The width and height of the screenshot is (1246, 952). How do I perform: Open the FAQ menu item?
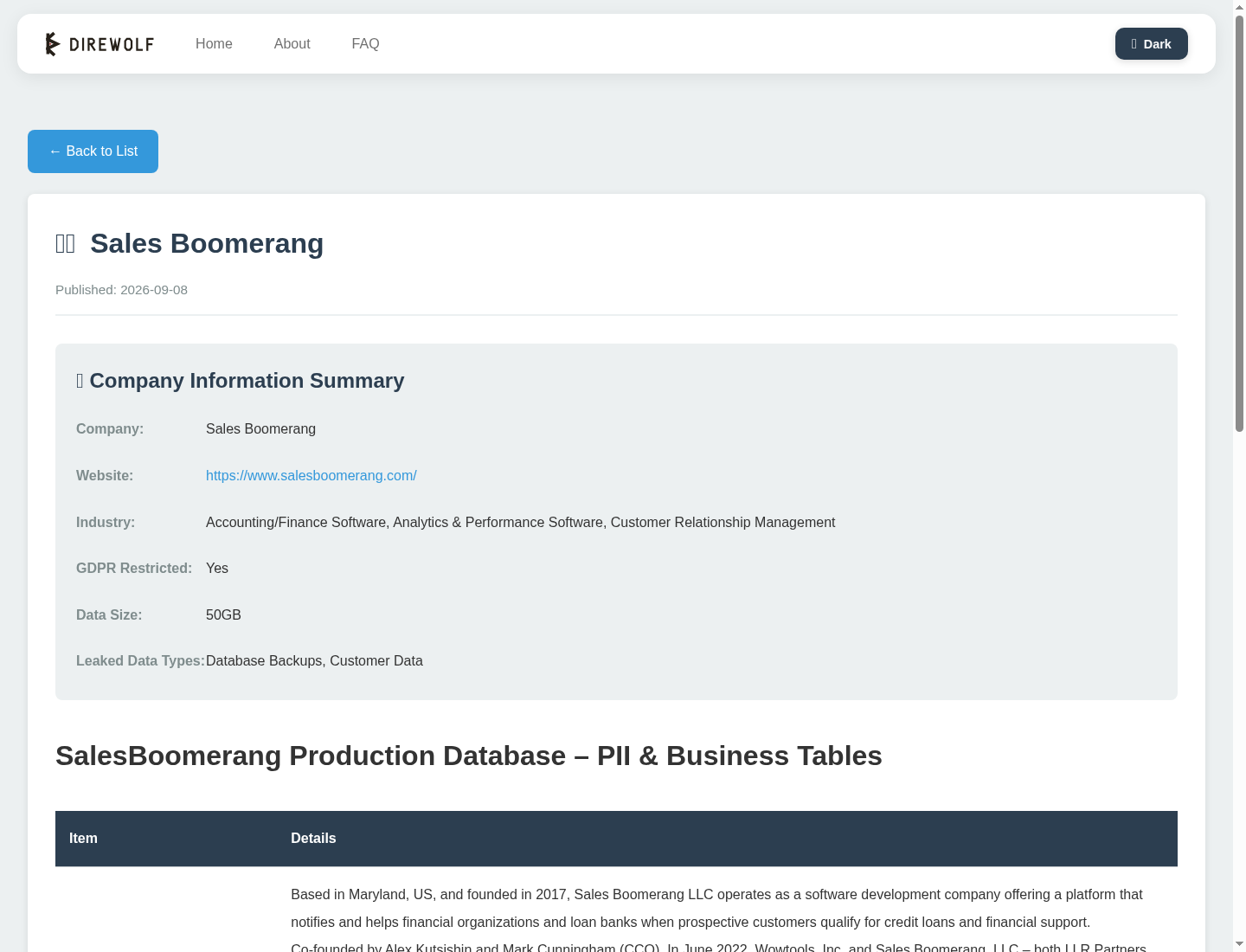click(365, 44)
